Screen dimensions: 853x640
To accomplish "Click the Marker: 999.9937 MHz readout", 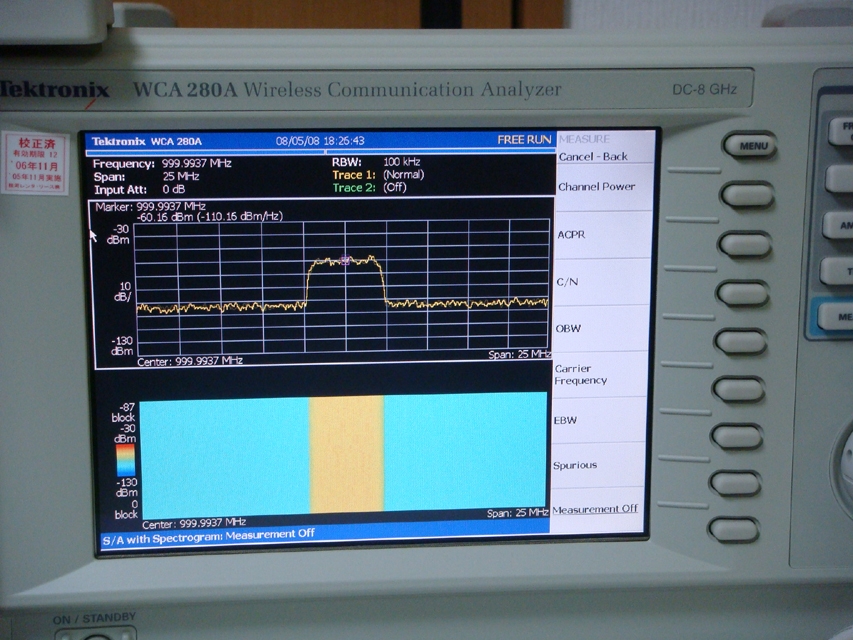I will (x=151, y=207).
